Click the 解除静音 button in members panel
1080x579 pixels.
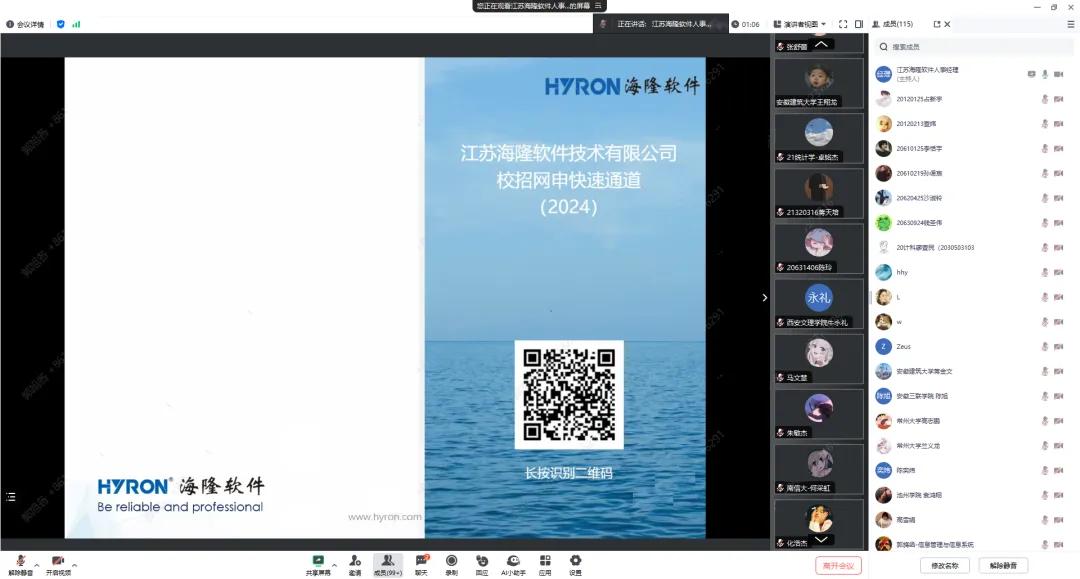pyautogui.click(x=1003, y=565)
